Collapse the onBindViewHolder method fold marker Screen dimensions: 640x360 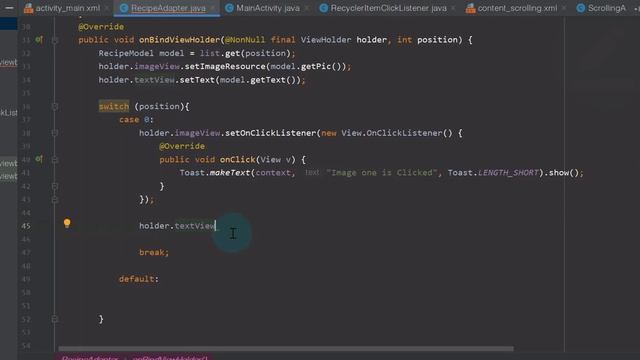(x=55, y=40)
